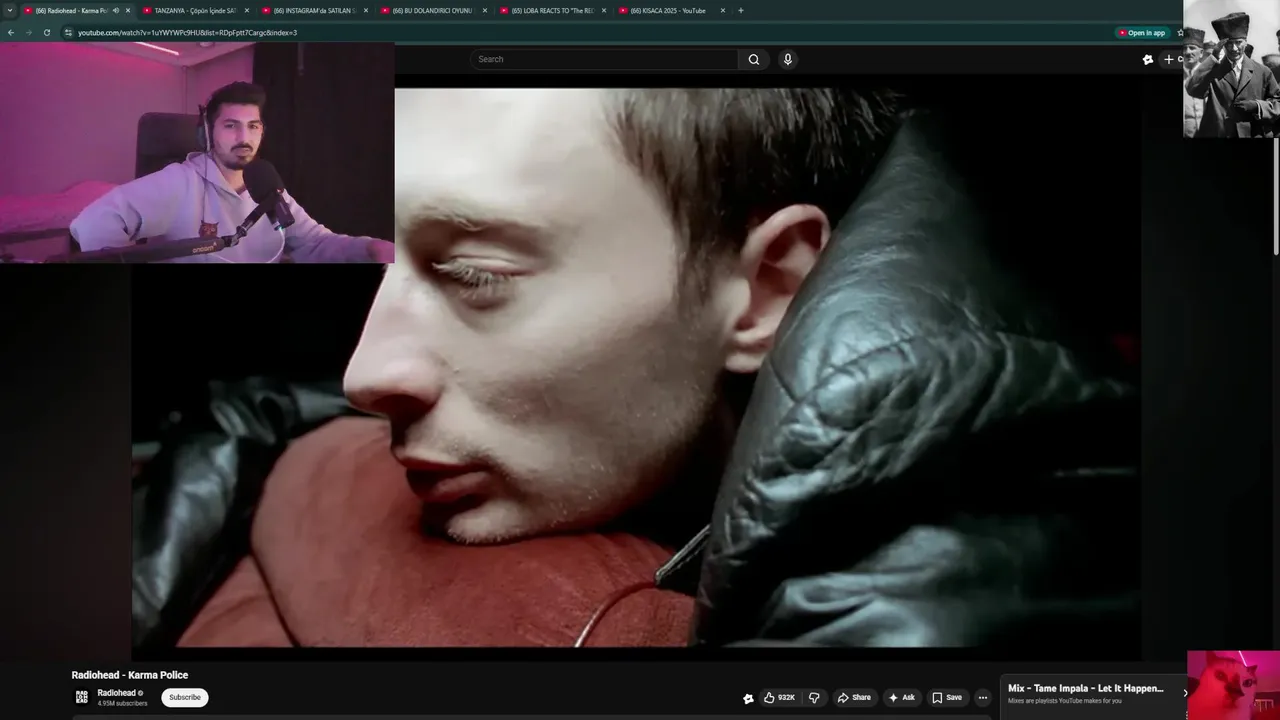Open a new browser tab

741,10
